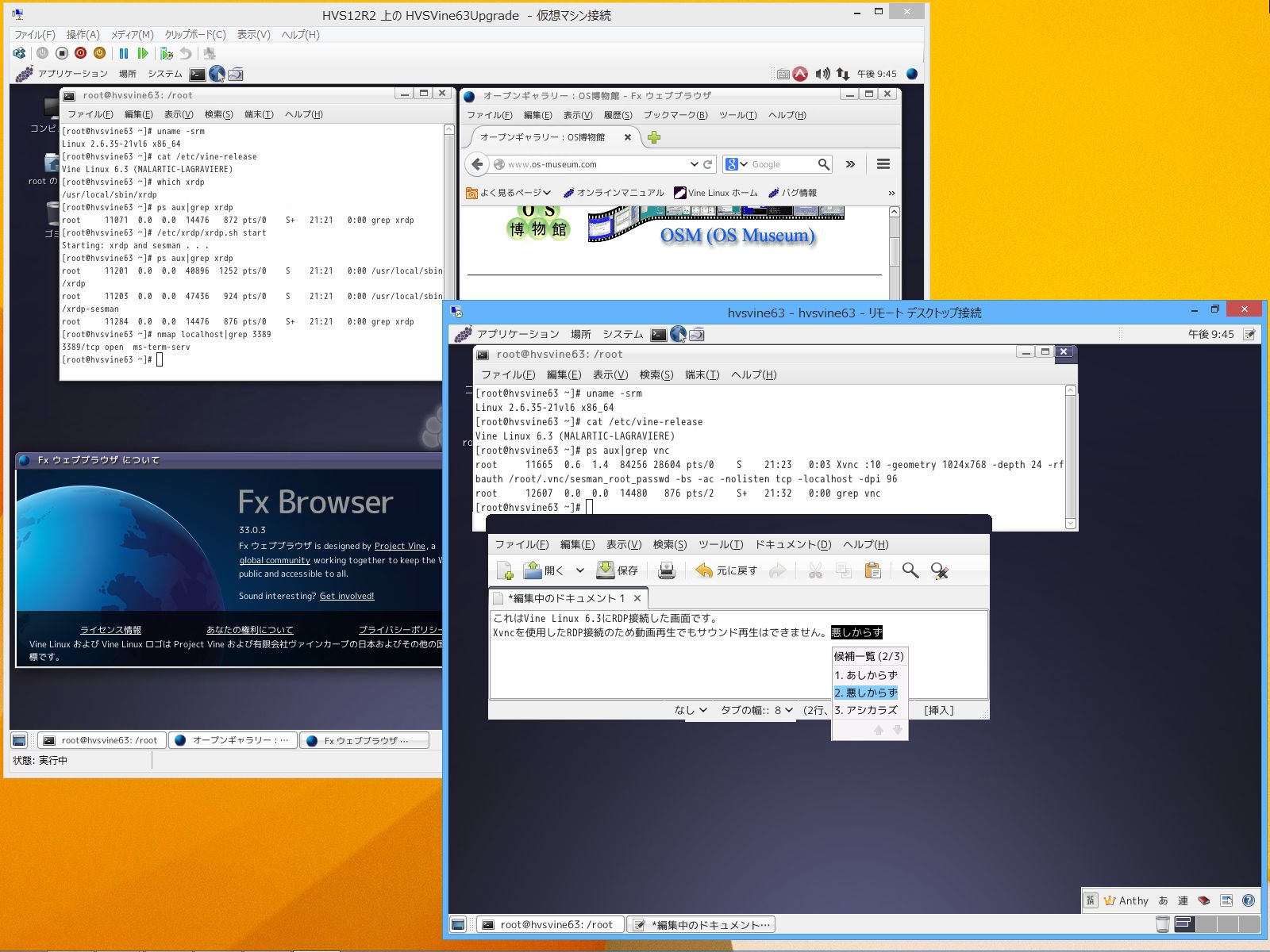Image resolution: width=1270 pixels, height=952 pixels.
Task: Click the volume speaker icon in VM panel
Action: click(x=823, y=74)
